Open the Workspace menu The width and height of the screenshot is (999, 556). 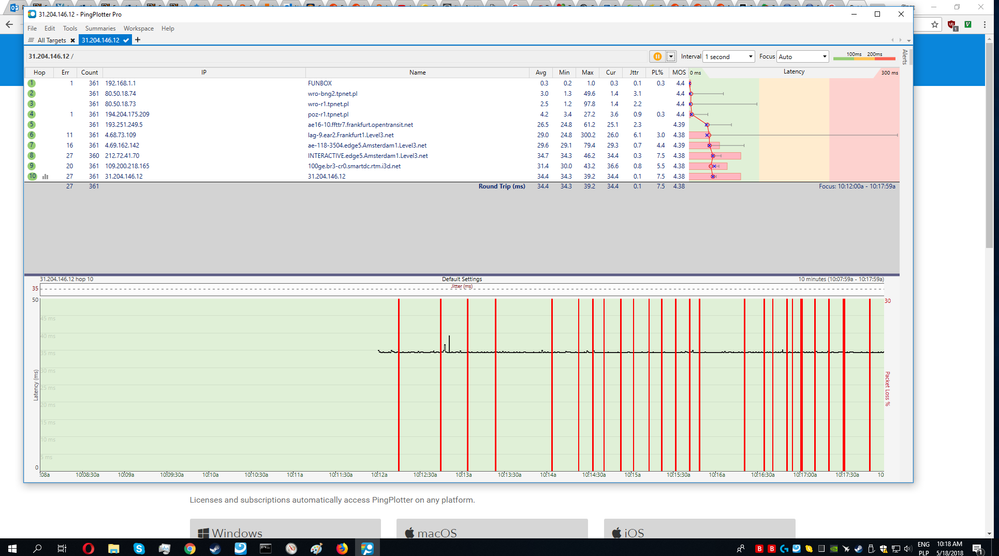click(x=139, y=28)
